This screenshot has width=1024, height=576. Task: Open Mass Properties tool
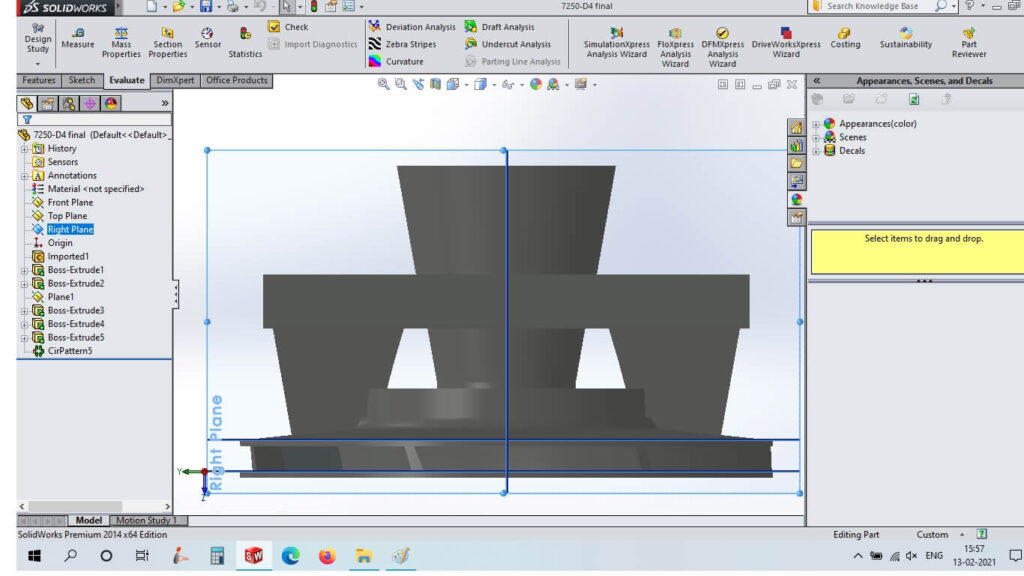(x=121, y=42)
